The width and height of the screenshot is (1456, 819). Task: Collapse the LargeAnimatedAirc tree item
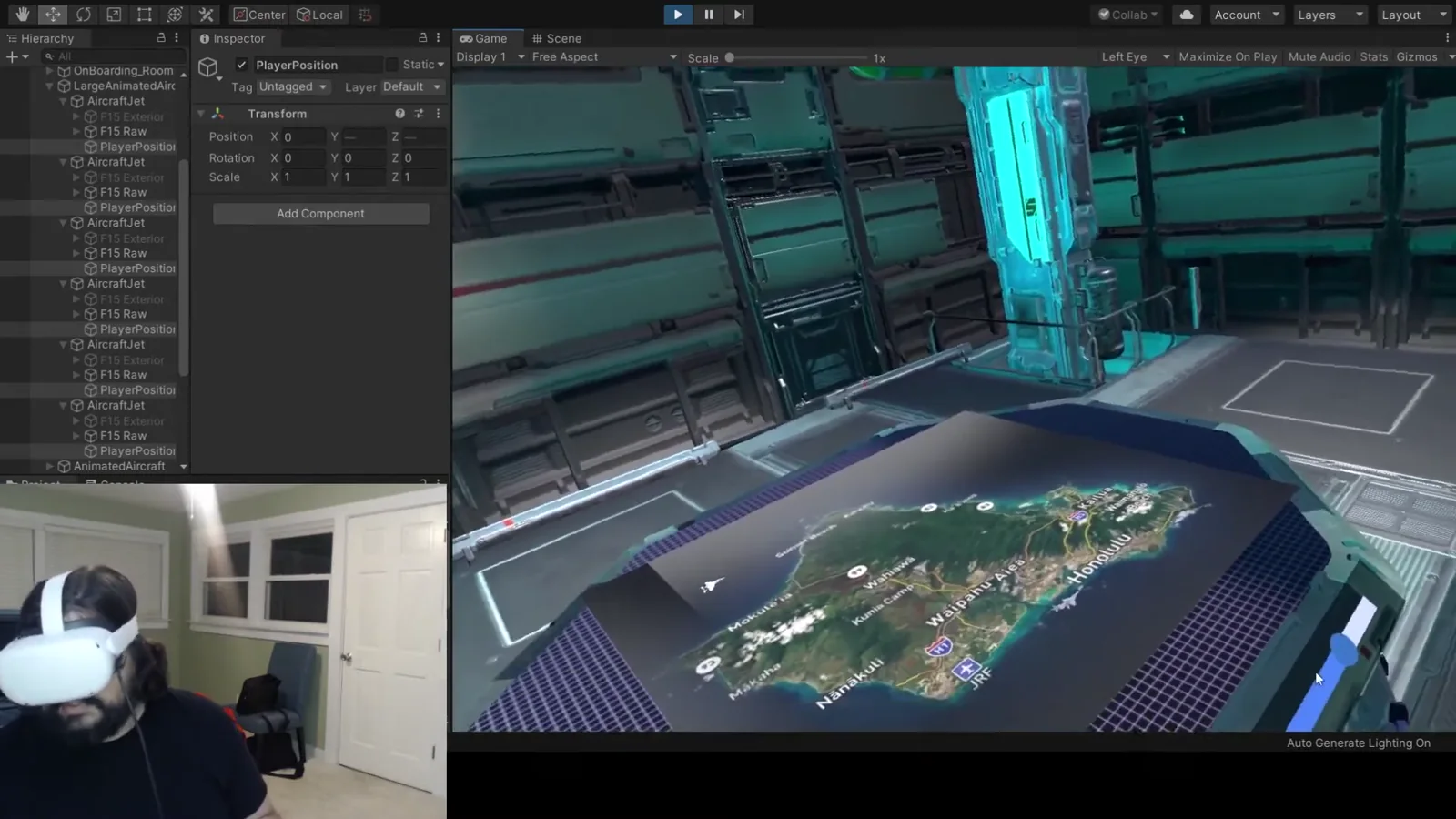50,86
